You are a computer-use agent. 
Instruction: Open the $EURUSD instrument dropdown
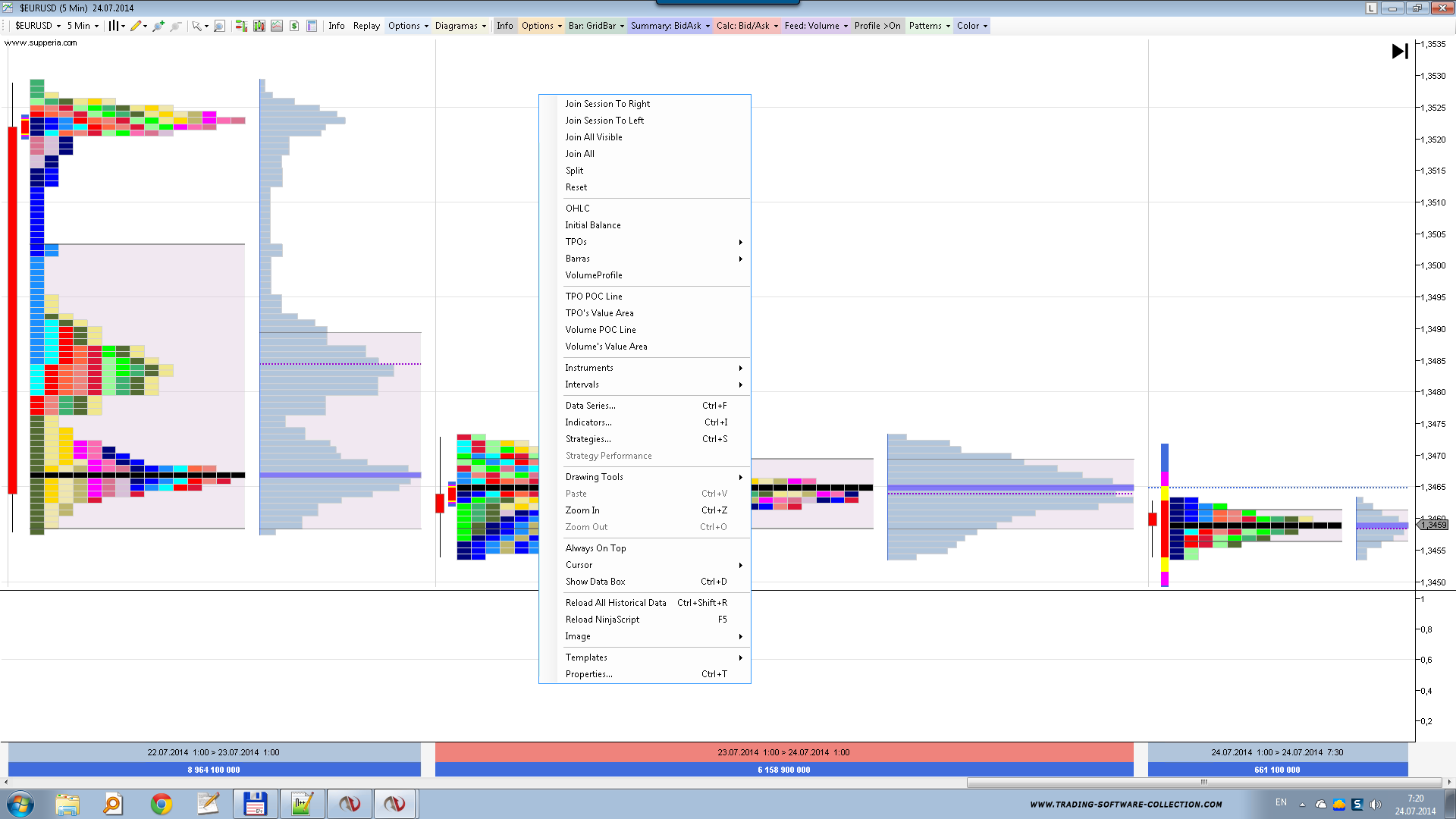tap(38, 26)
